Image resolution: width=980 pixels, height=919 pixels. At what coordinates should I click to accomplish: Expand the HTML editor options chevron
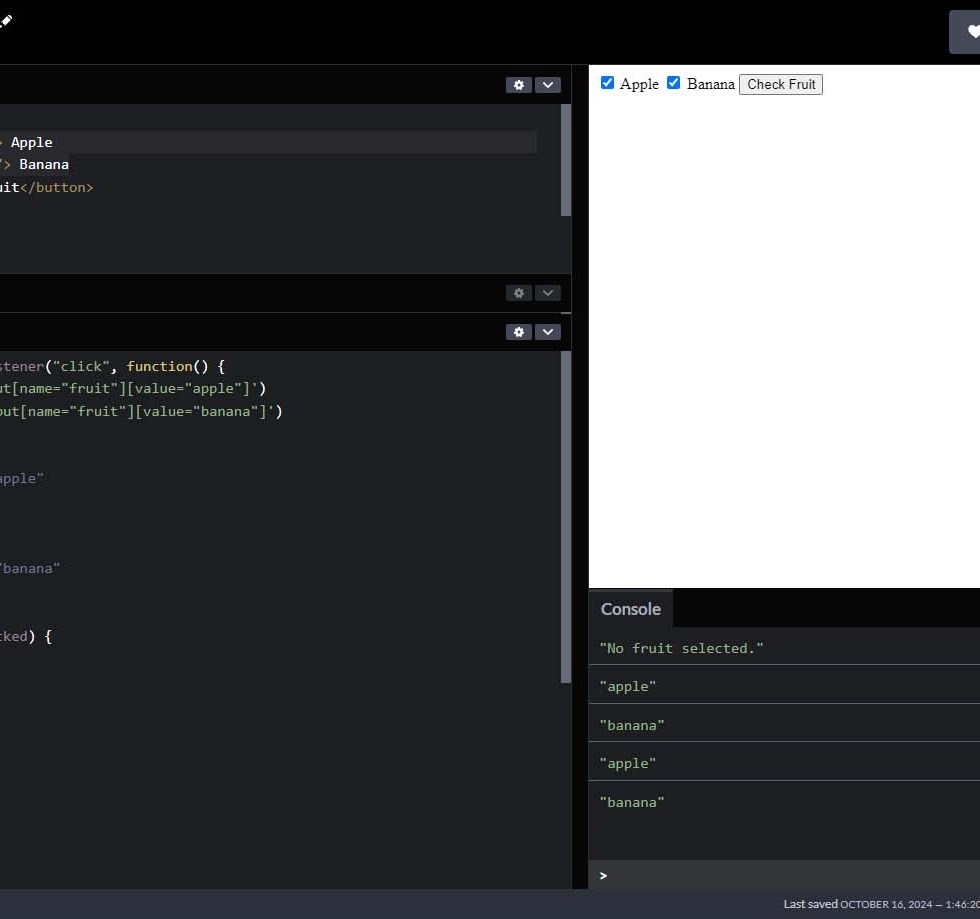[547, 85]
